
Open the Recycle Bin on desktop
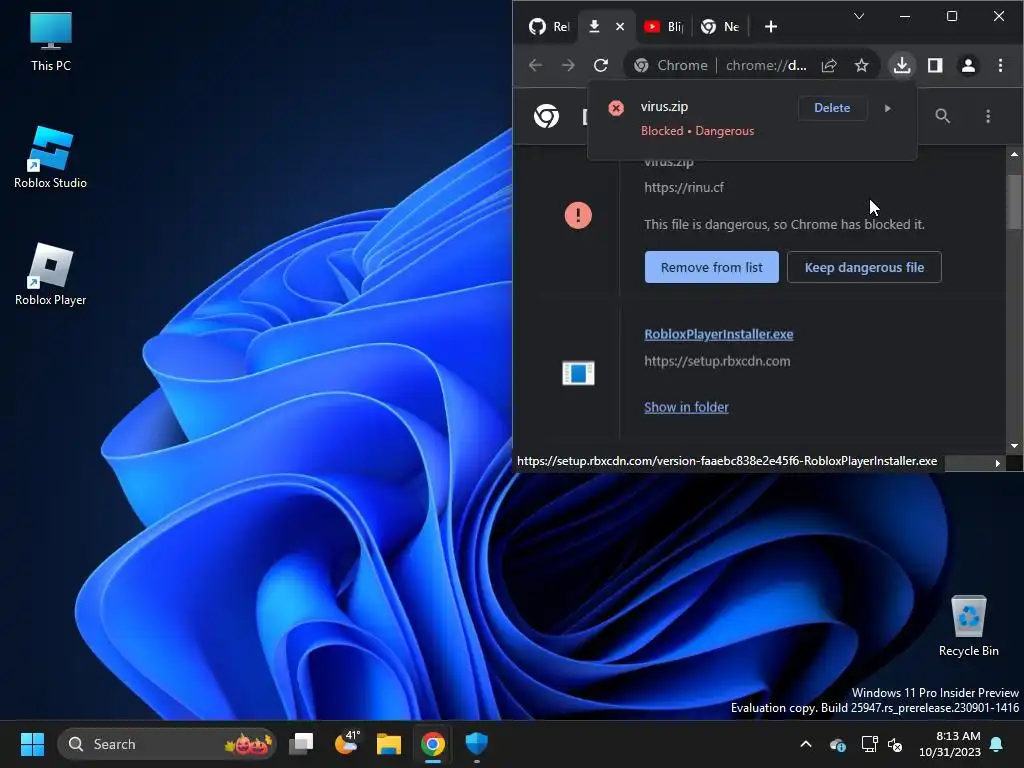point(968,625)
